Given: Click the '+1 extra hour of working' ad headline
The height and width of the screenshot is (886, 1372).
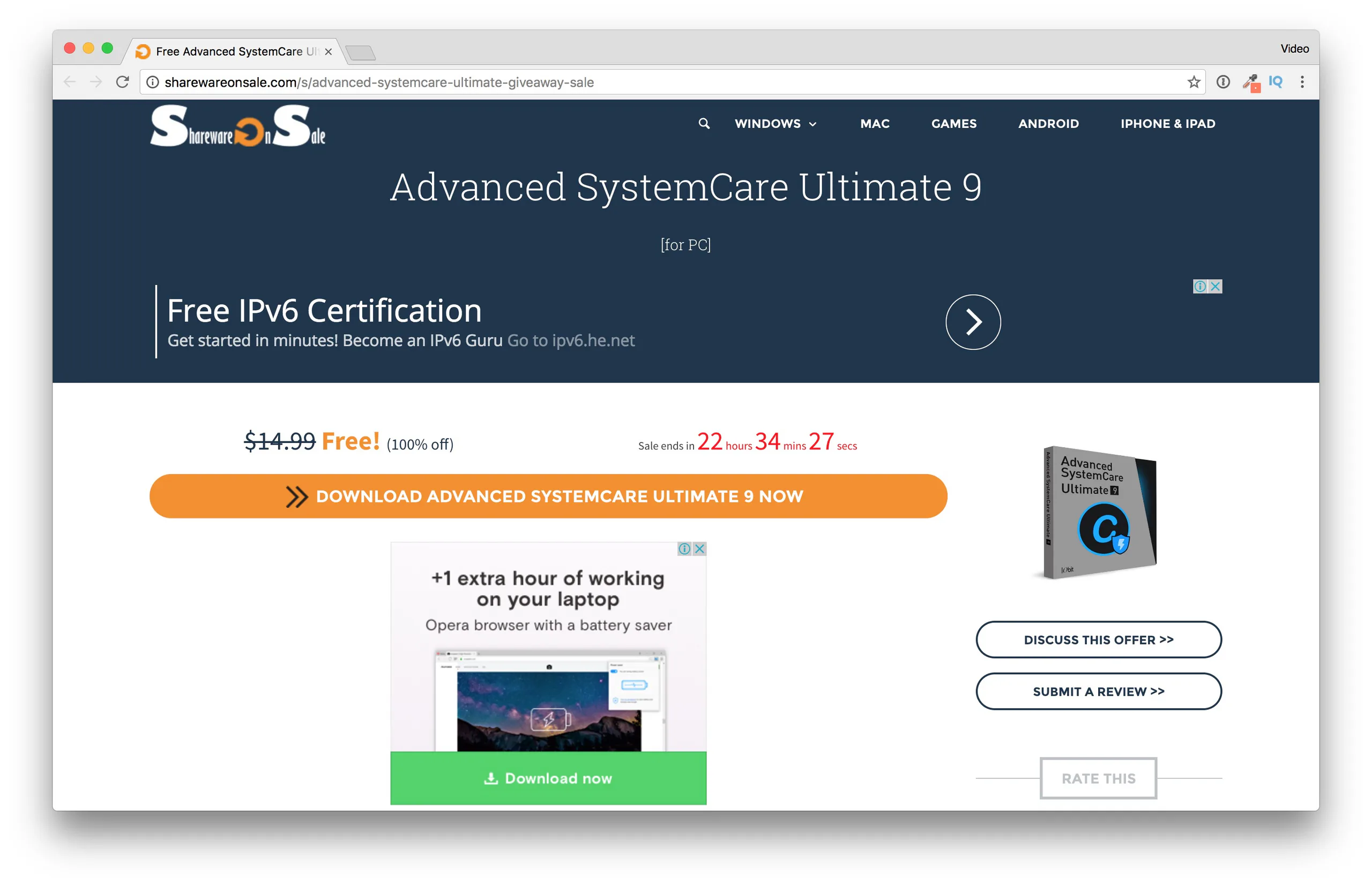Looking at the screenshot, I should point(548,589).
